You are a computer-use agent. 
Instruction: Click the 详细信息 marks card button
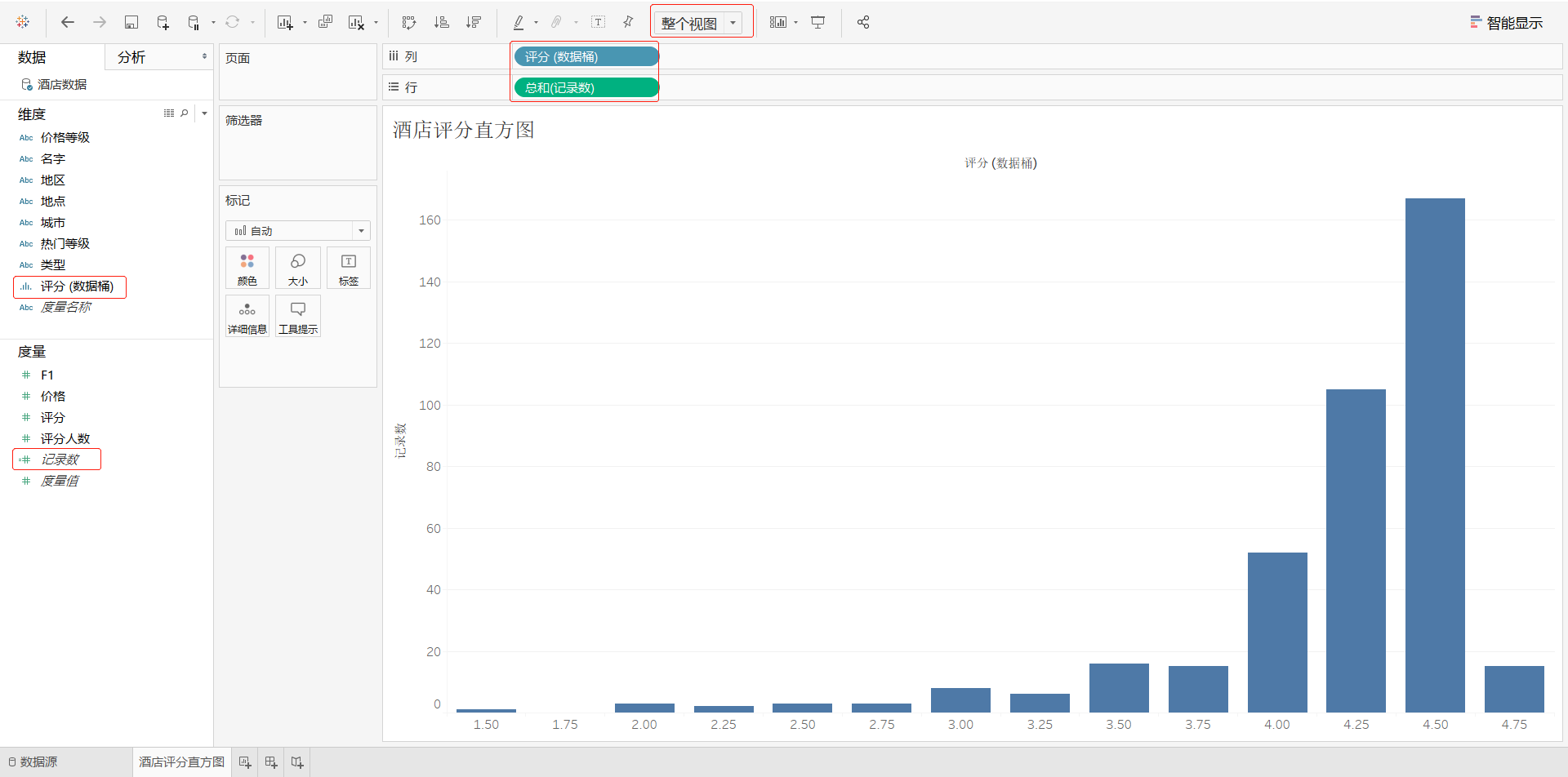point(247,317)
